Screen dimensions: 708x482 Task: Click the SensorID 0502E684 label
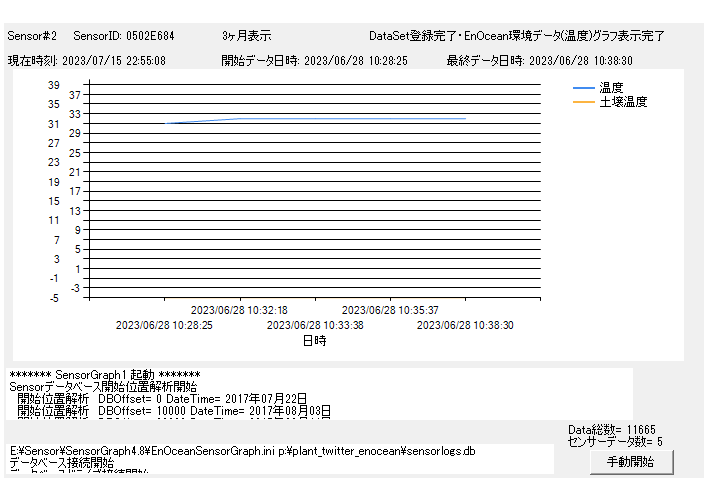123,36
